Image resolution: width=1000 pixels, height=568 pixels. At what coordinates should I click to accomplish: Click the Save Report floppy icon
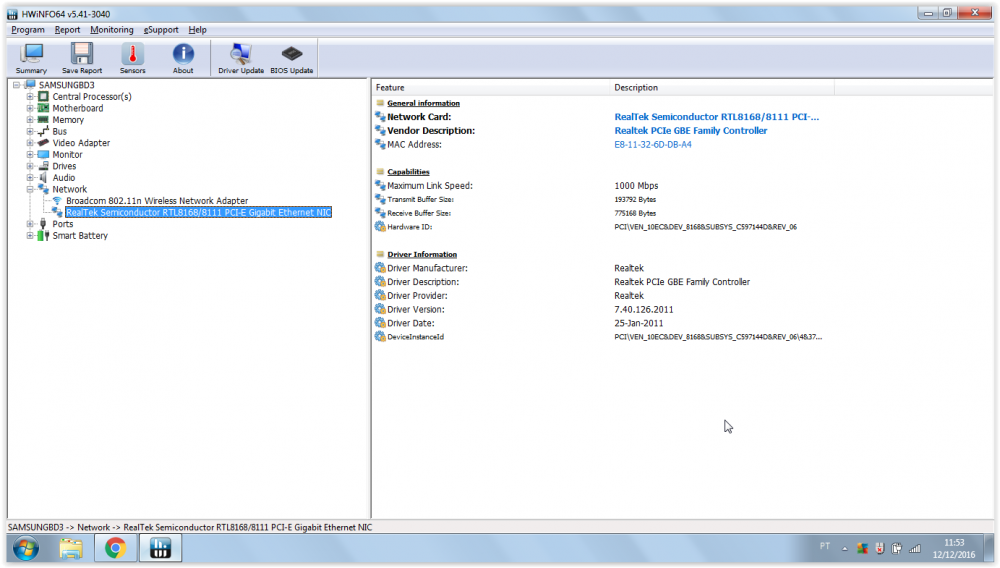coord(82,58)
